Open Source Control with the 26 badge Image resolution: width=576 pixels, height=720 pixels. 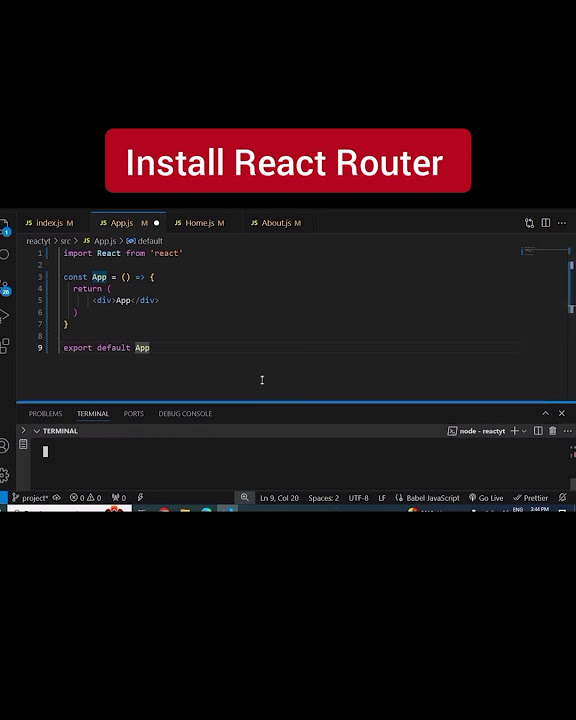(x=5, y=287)
